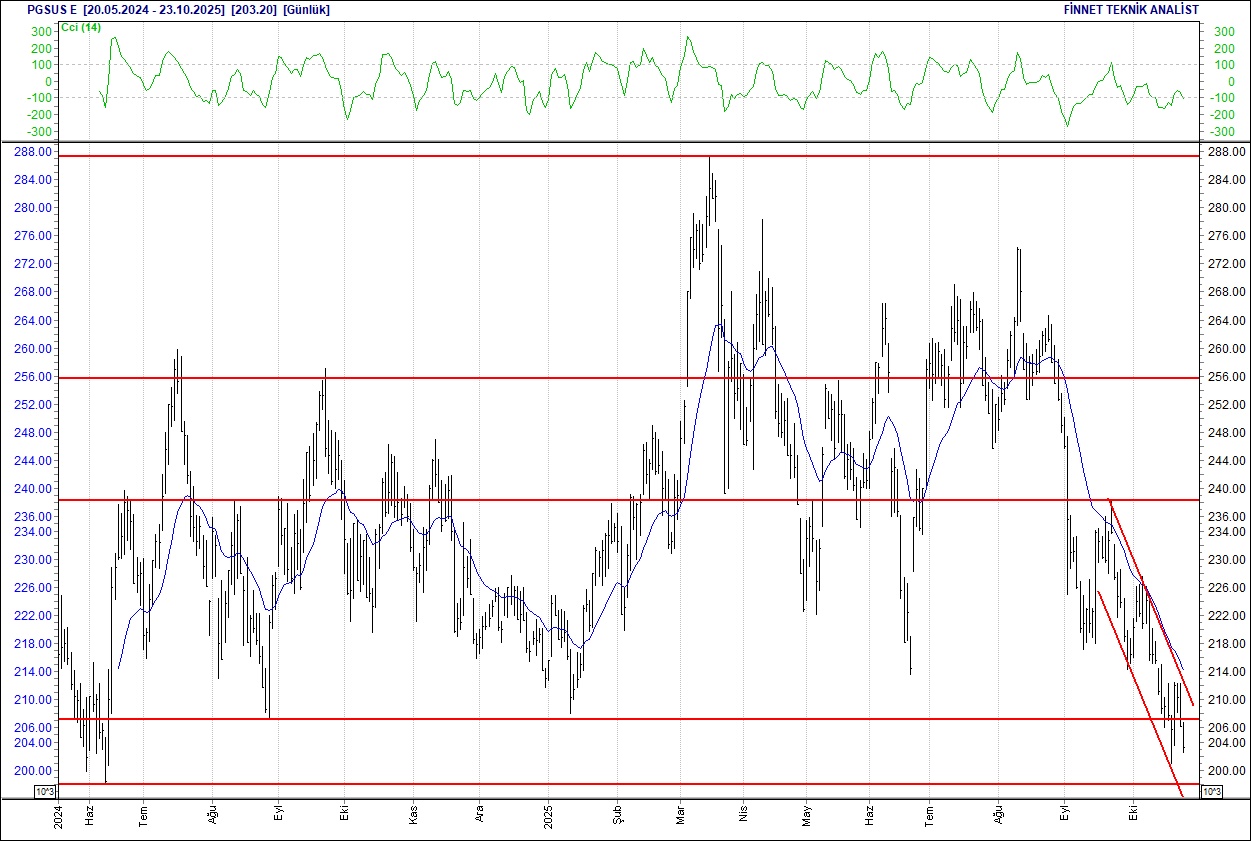The image size is (1251, 841).
Task: Click the Şub month marker on time axis
Action: click(x=617, y=817)
